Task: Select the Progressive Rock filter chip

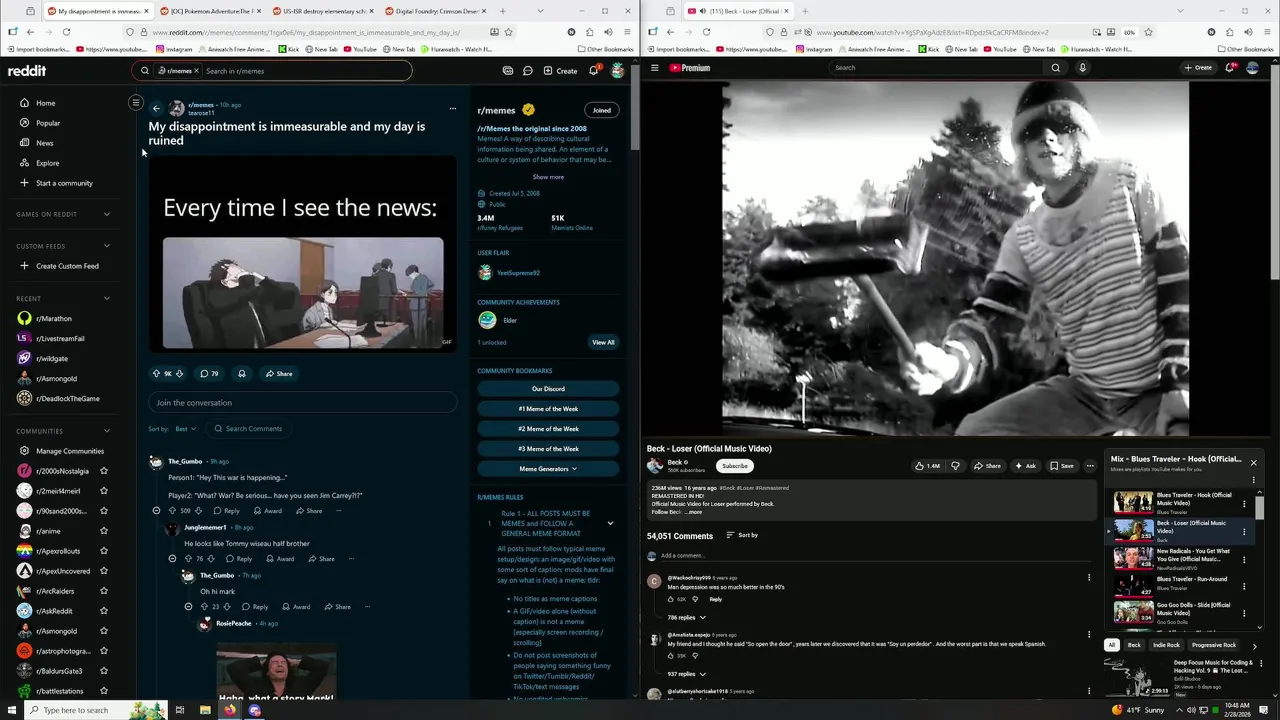Action: click(1214, 645)
